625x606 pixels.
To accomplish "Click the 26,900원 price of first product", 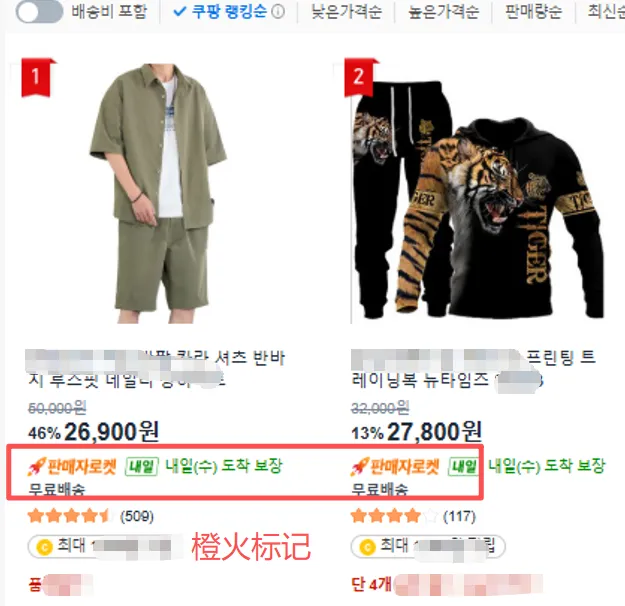I will (111, 432).
